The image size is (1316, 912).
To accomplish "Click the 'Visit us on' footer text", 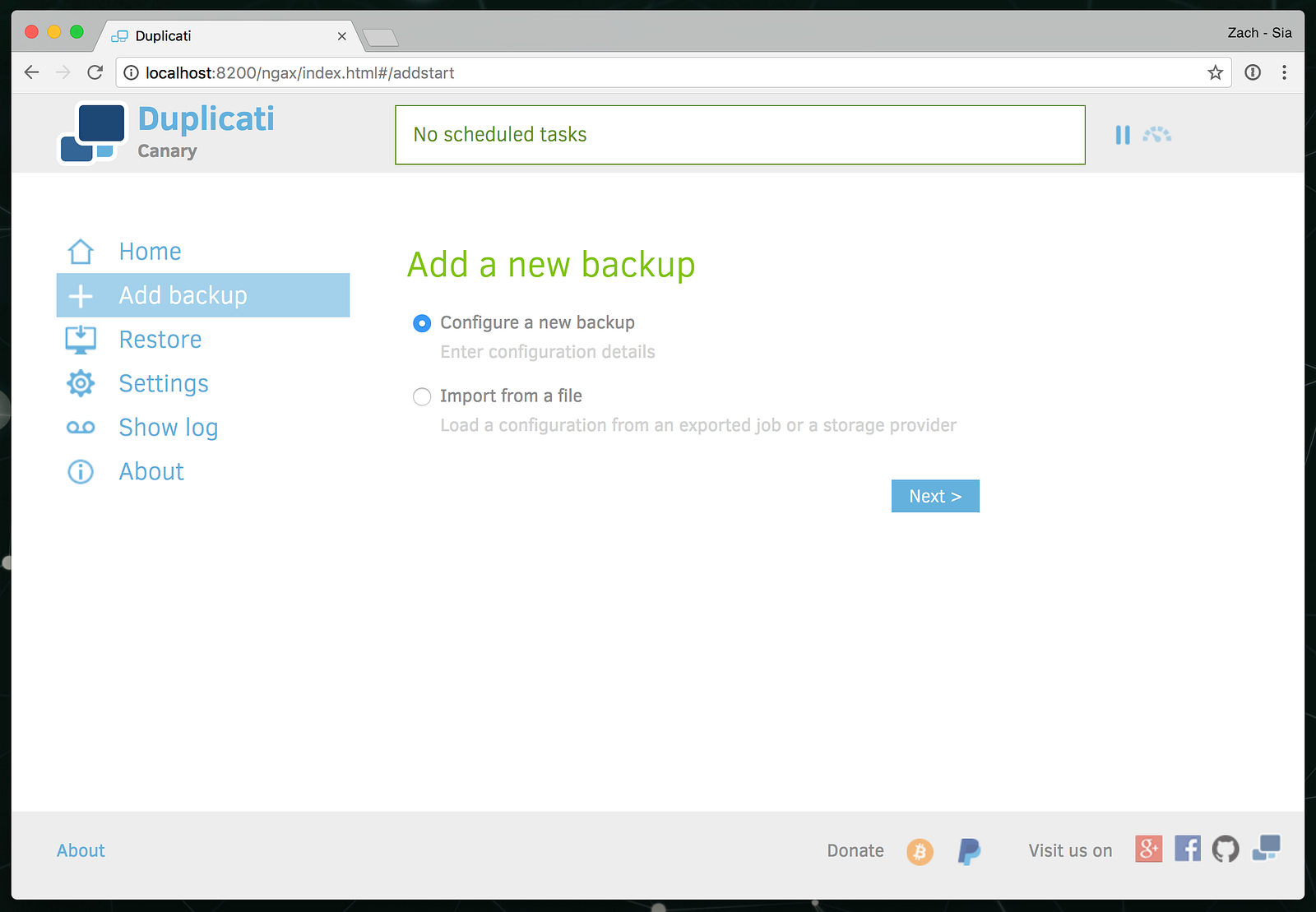I will (x=1070, y=850).
